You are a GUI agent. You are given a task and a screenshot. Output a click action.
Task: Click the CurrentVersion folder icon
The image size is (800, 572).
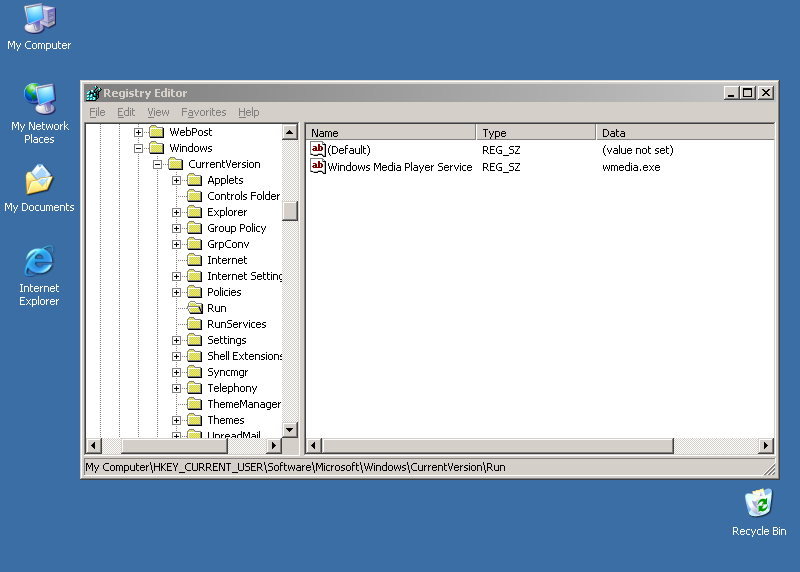click(x=176, y=164)
